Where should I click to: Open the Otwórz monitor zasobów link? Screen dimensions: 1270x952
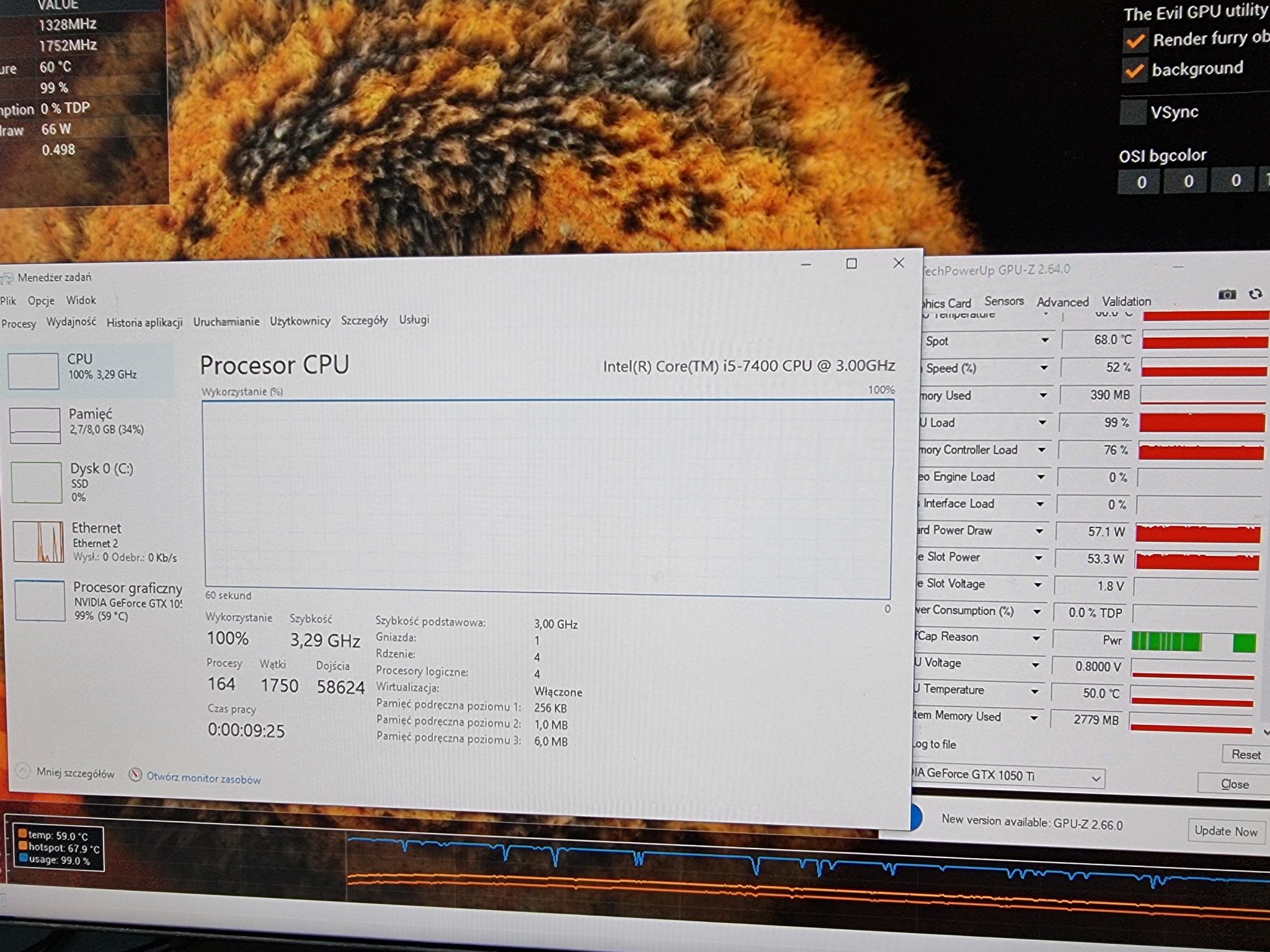point(203,779)
